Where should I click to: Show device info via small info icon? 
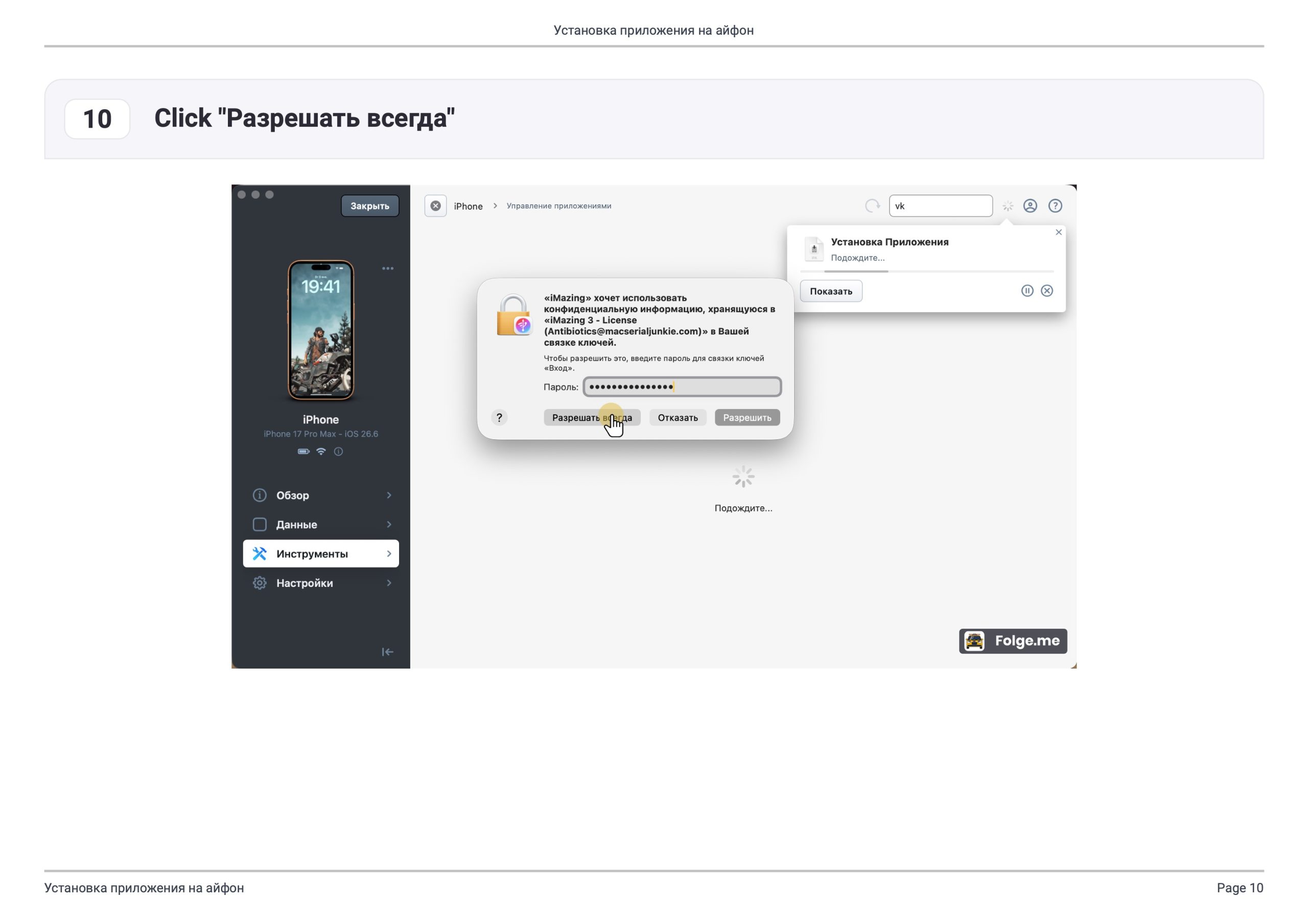point(338,451)
